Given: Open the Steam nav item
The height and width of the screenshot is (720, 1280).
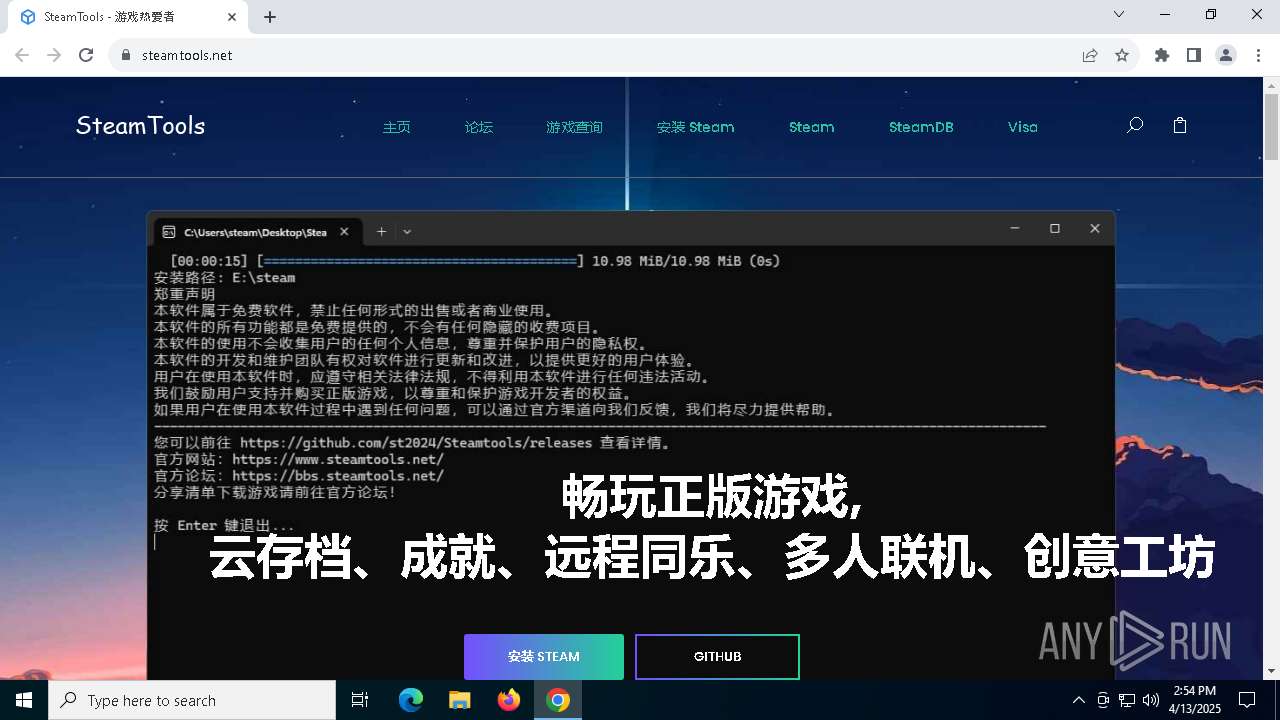Looking at the screenshot, I should tap(811, 127).
